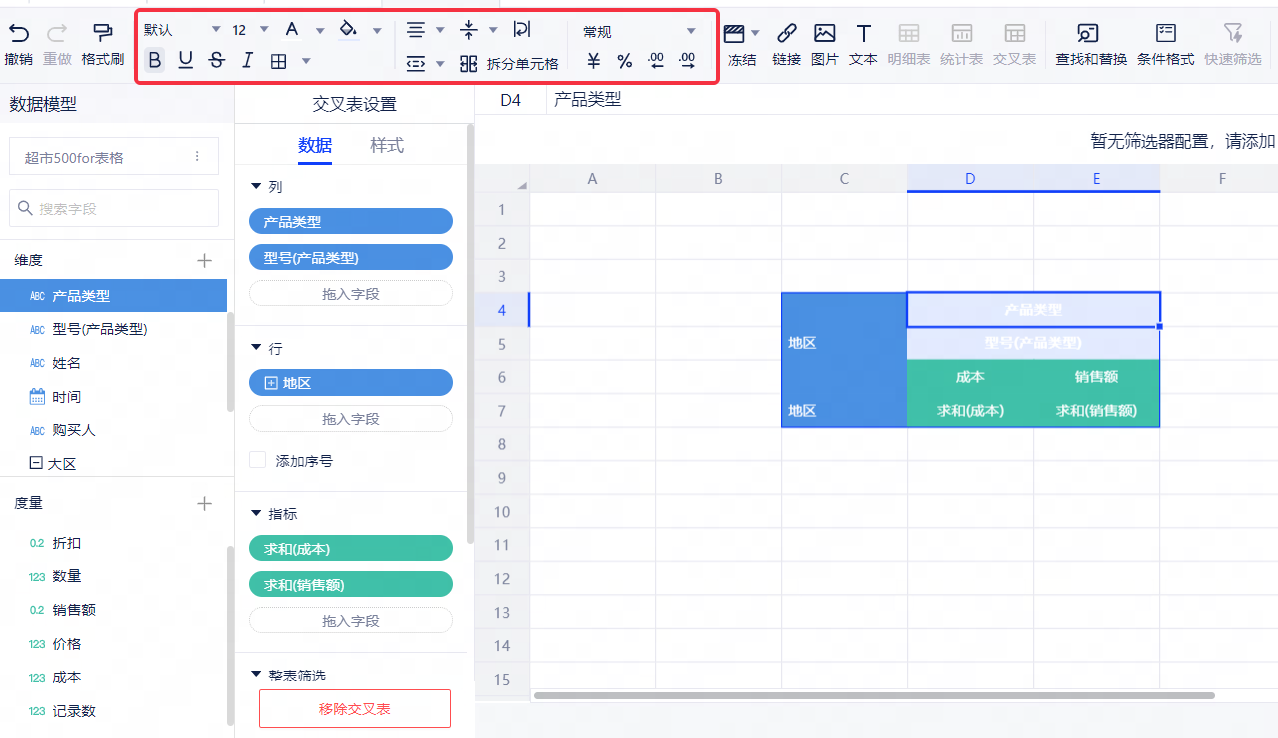Click the 移除交叉表 button
This screenshot has height=738, width=1278.
(x=355, y=708)
